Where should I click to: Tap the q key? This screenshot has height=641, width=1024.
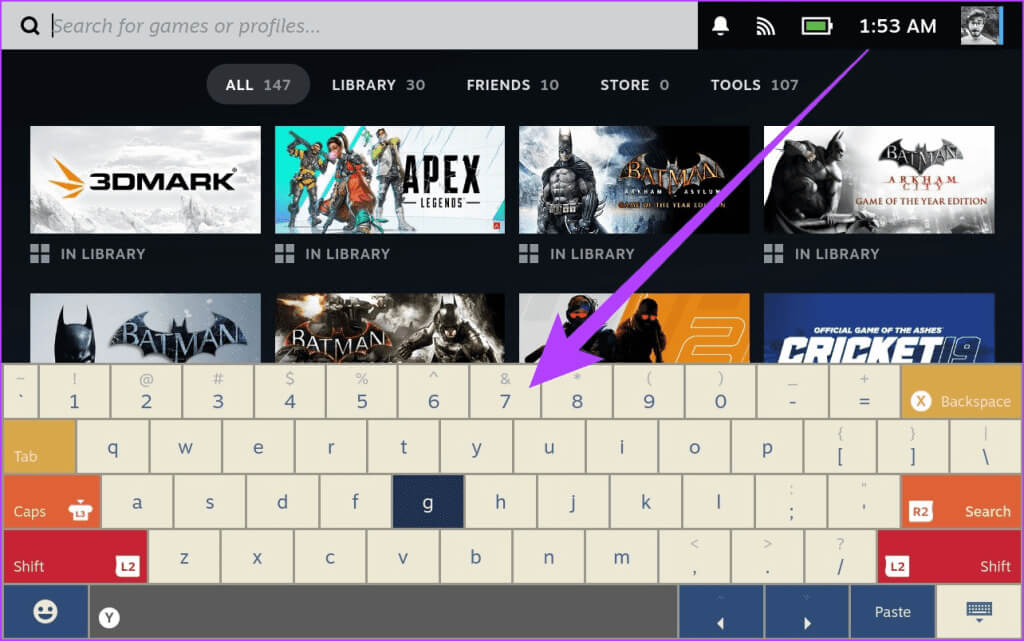click(113, 446)
